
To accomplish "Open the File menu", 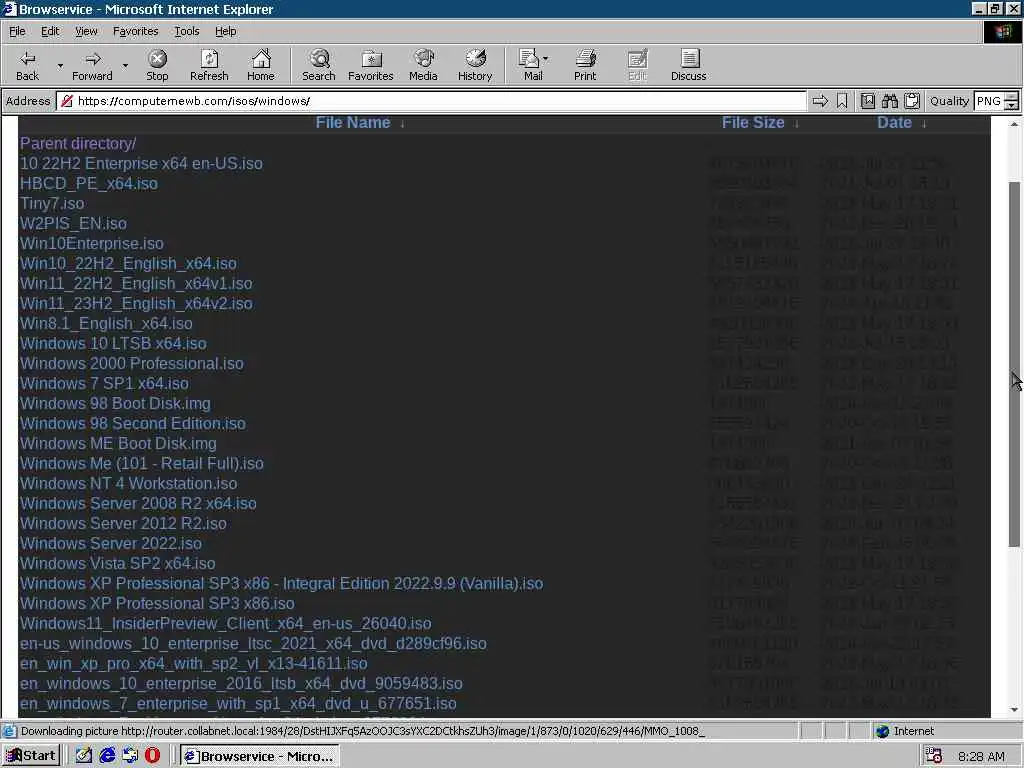I will [17, 31].
